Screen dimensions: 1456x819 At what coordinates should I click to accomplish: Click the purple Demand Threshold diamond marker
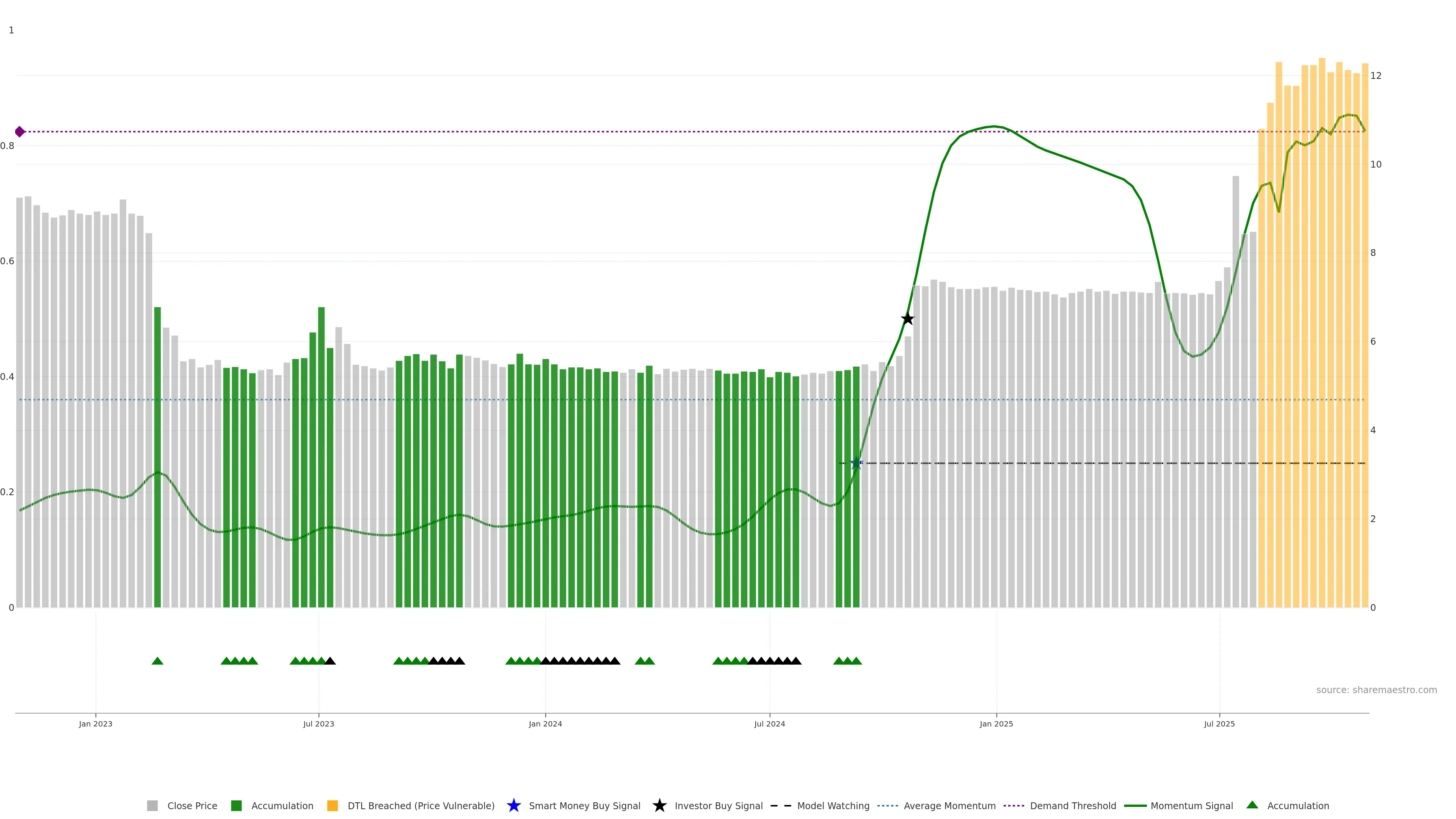(x=20, y=132)
